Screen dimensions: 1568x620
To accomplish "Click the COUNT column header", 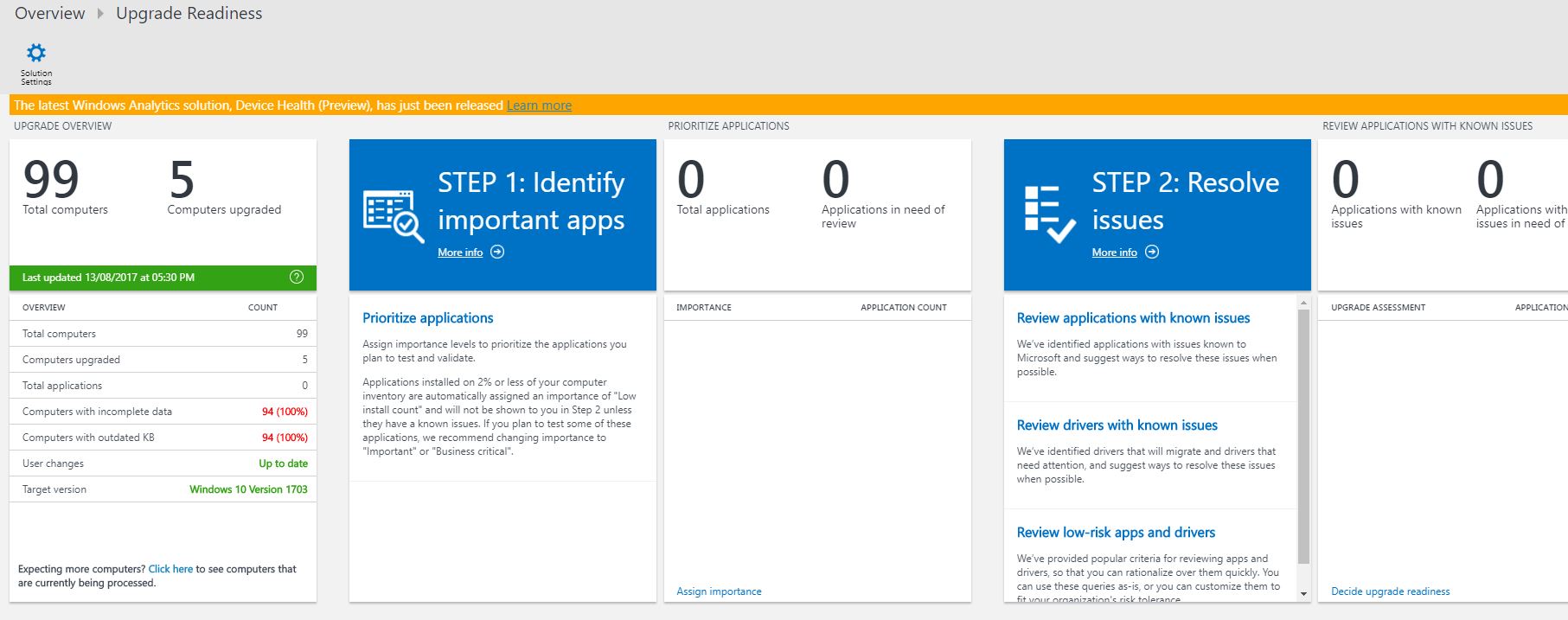I will click(x=263, y=308).
